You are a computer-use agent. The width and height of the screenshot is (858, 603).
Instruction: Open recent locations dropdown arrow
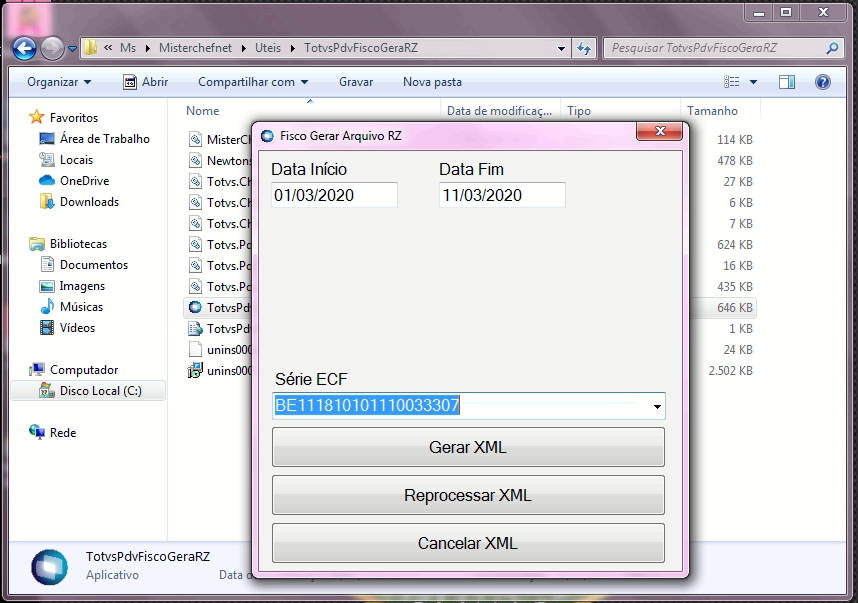(72, 49)
